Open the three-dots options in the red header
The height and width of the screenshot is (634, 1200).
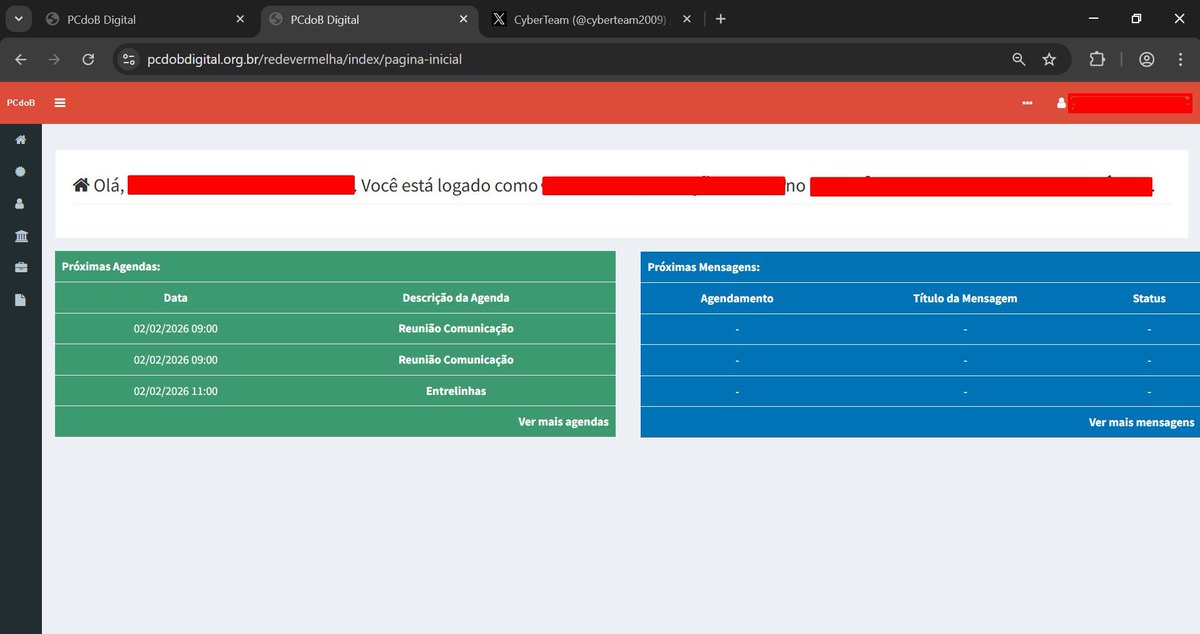point(1027,103)
